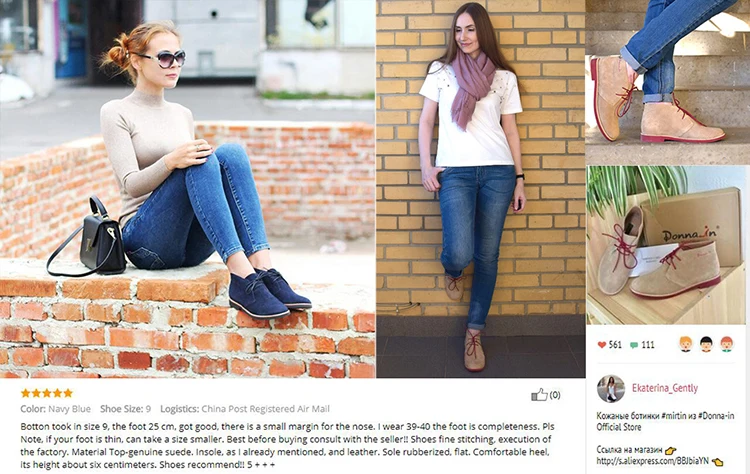Click the five-star review rating
The image size is (750, 474).
point(46,393)
